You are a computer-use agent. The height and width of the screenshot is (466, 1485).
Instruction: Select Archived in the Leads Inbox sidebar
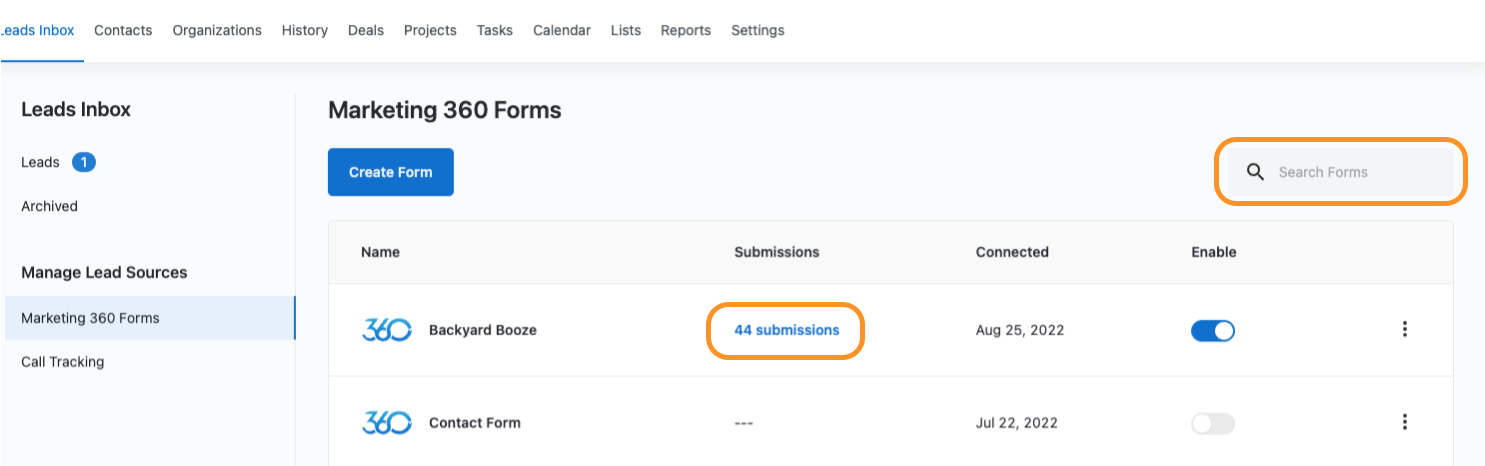point(49,206)
